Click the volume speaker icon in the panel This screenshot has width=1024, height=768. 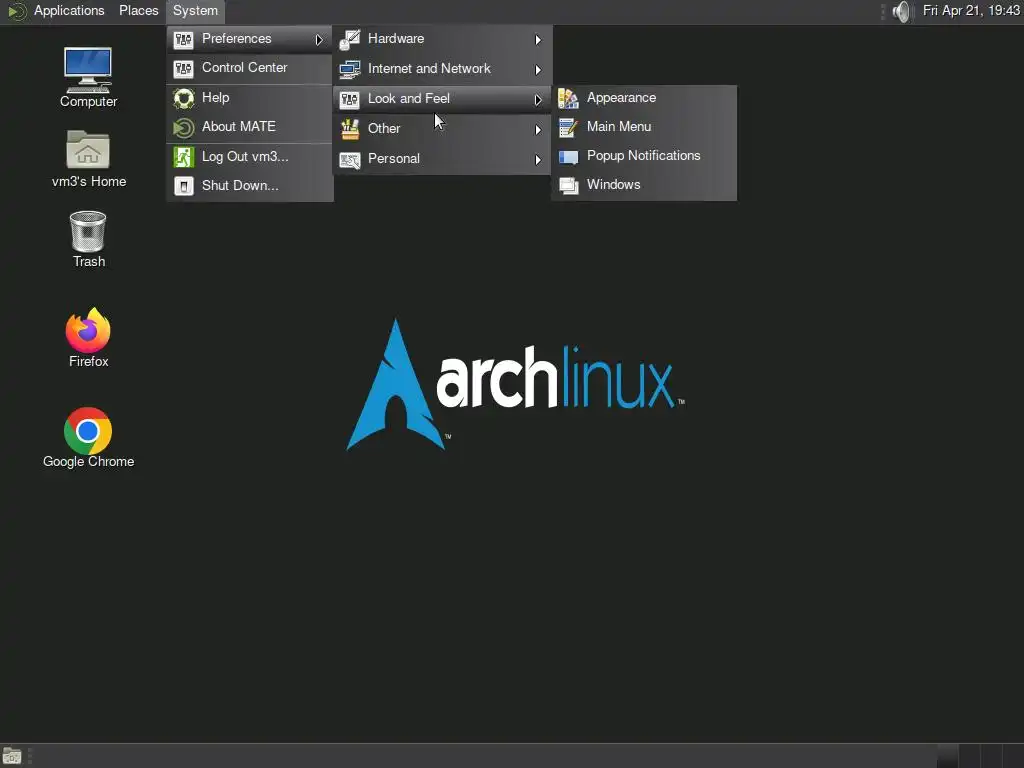point(901,11)
